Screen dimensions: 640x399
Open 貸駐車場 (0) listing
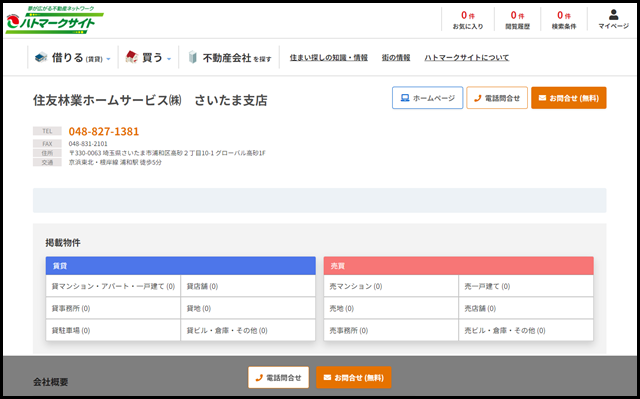[113, 330]
